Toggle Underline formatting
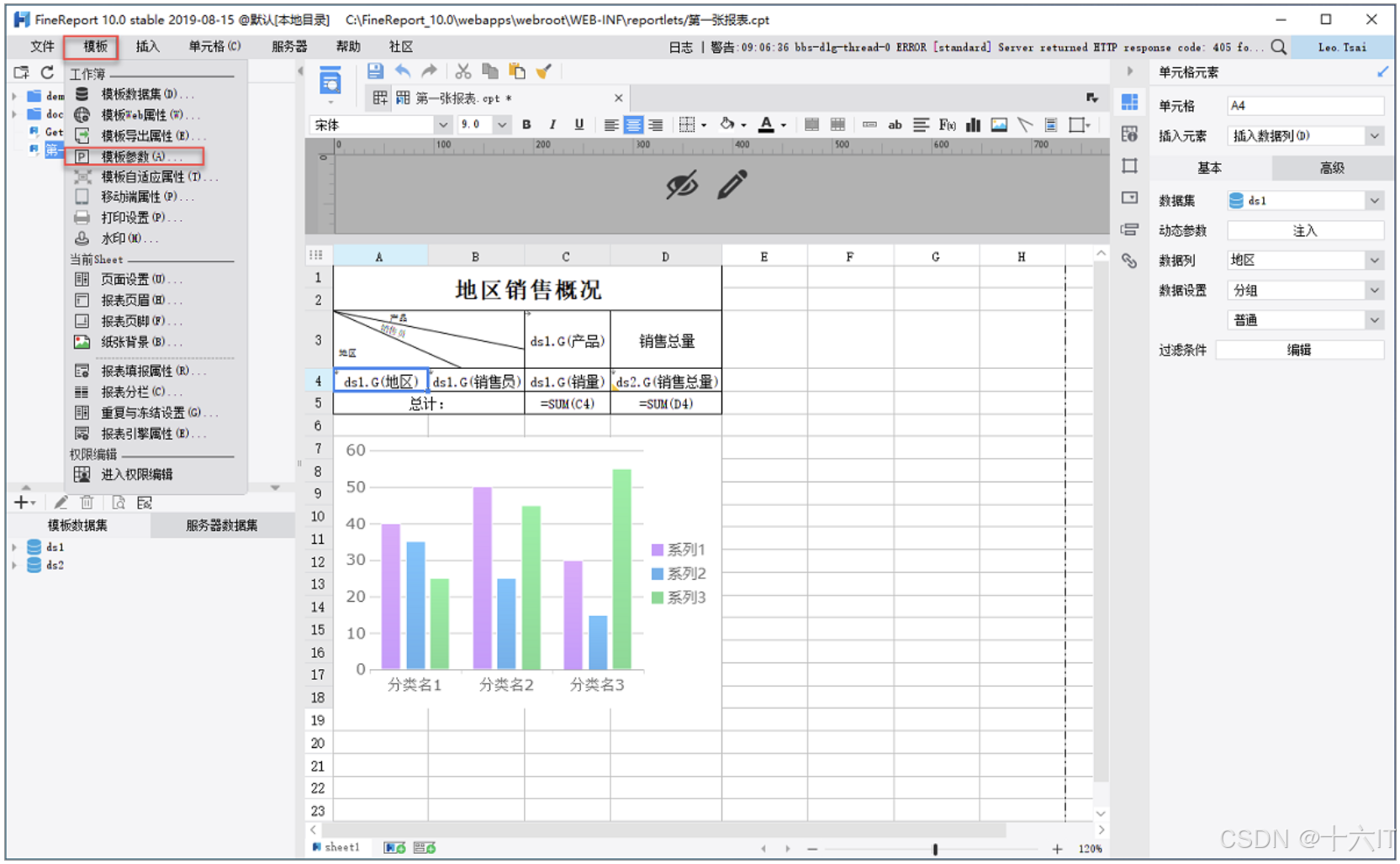Viewport: 1400px width, 864px height. [579, 124]
